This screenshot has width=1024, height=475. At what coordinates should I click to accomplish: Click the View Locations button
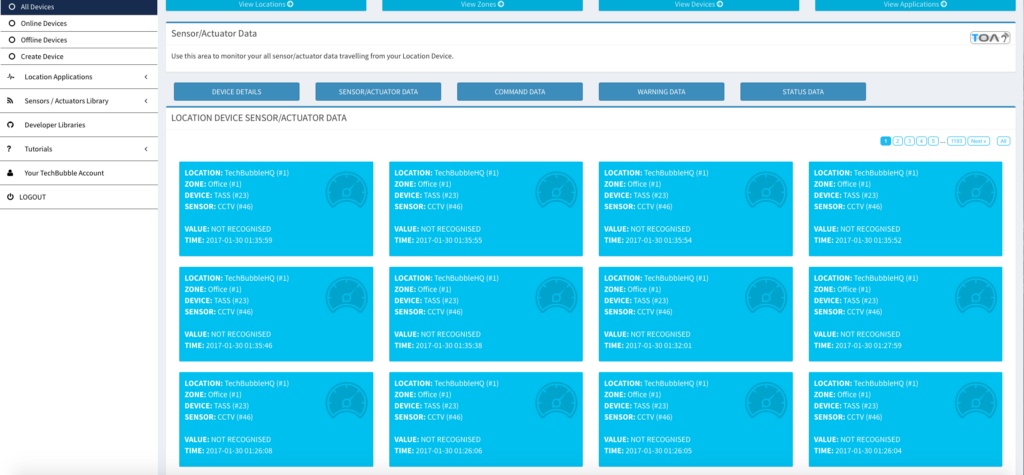266,5
